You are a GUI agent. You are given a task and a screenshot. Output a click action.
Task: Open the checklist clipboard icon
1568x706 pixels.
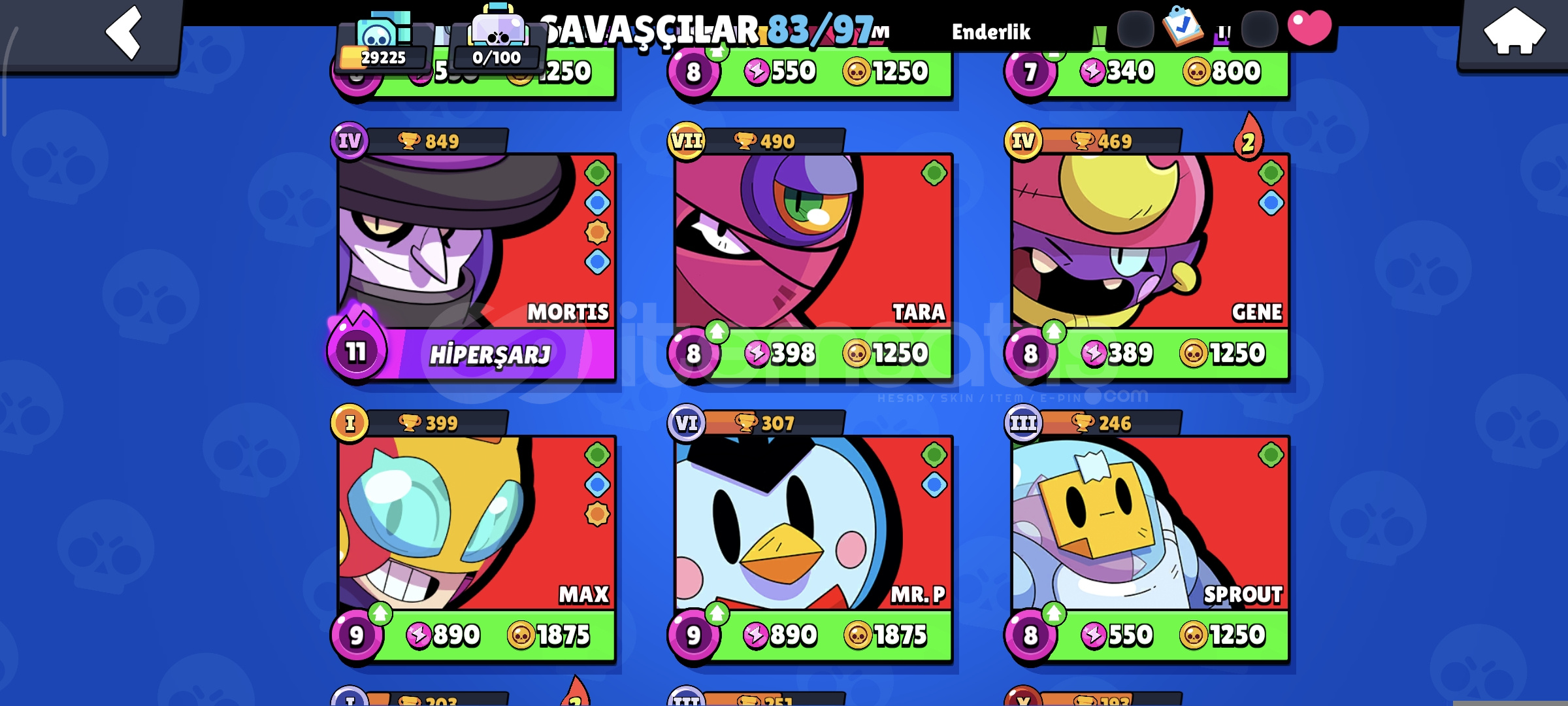[1183, 26]
